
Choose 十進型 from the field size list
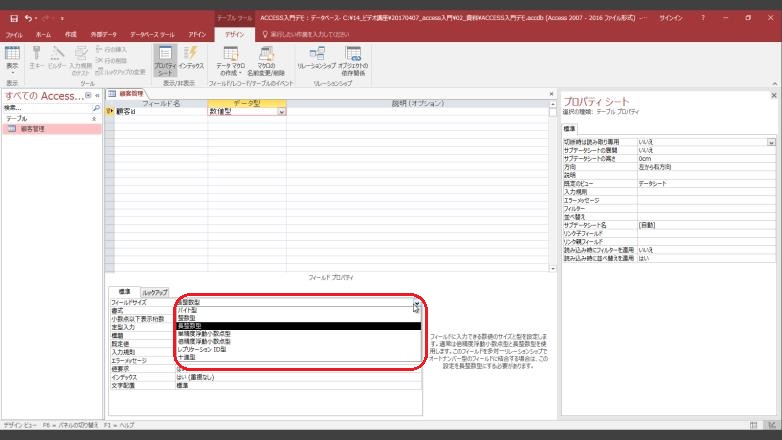(x=299, y=357)
